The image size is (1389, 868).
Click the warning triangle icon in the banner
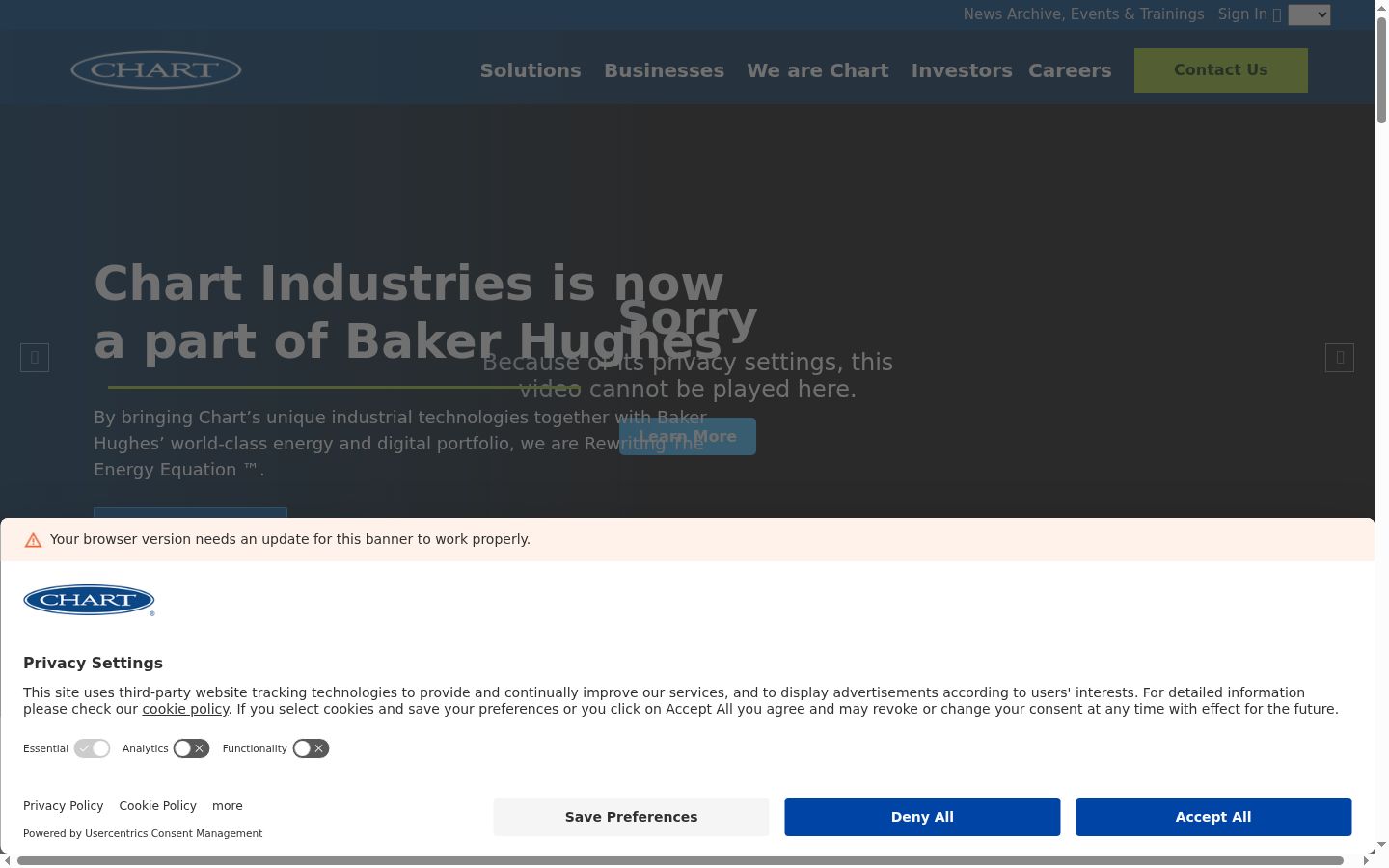coord(33,540)
